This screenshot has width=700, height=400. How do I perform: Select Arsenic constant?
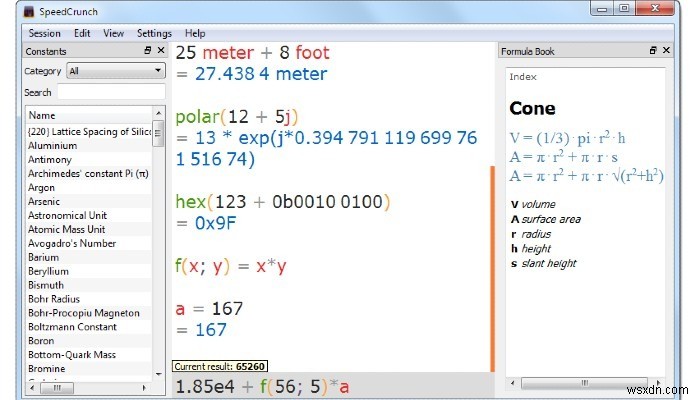coord(89,201)
